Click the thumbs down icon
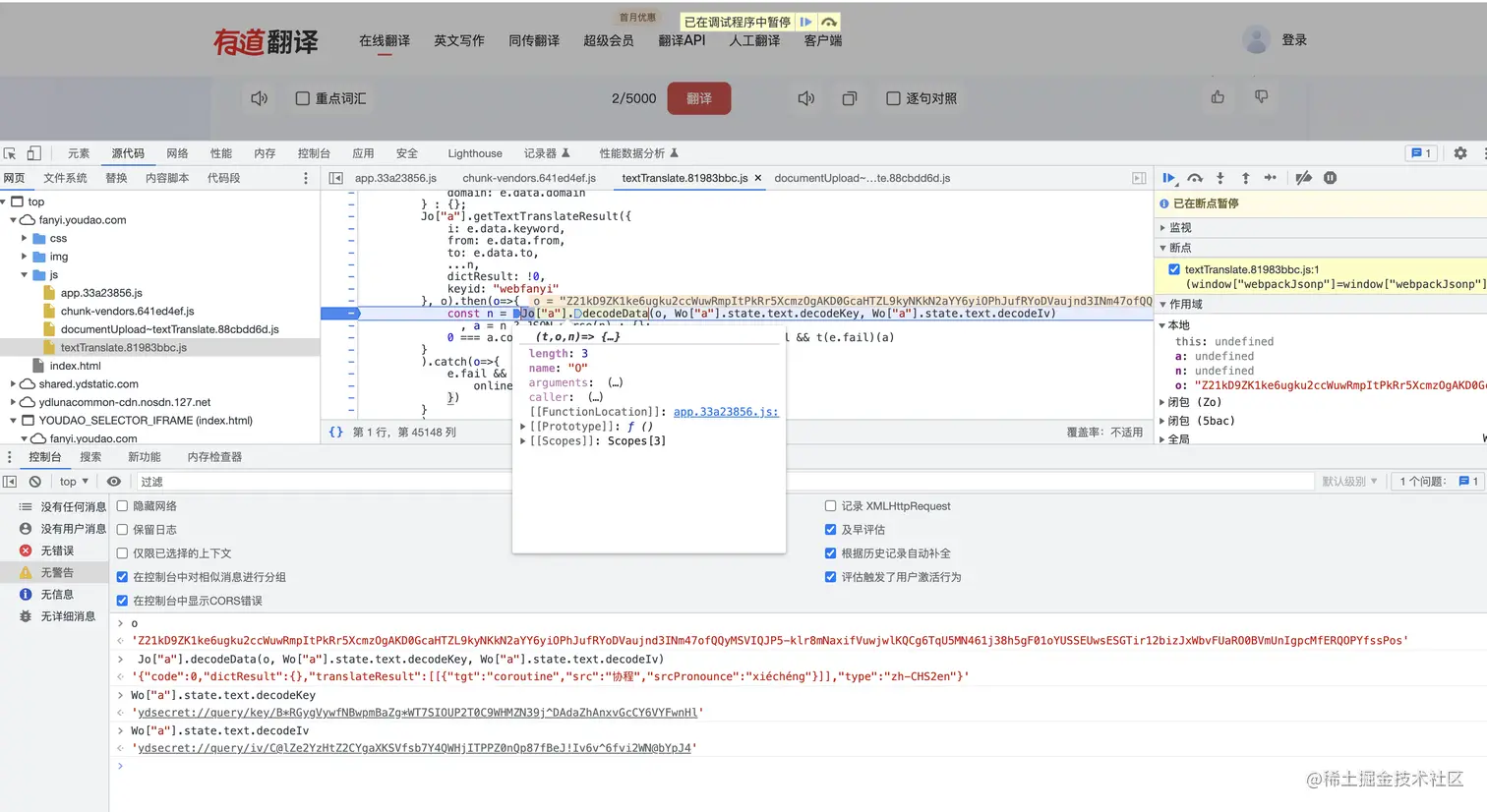 pyautogui.click(x=1261, y=96)
